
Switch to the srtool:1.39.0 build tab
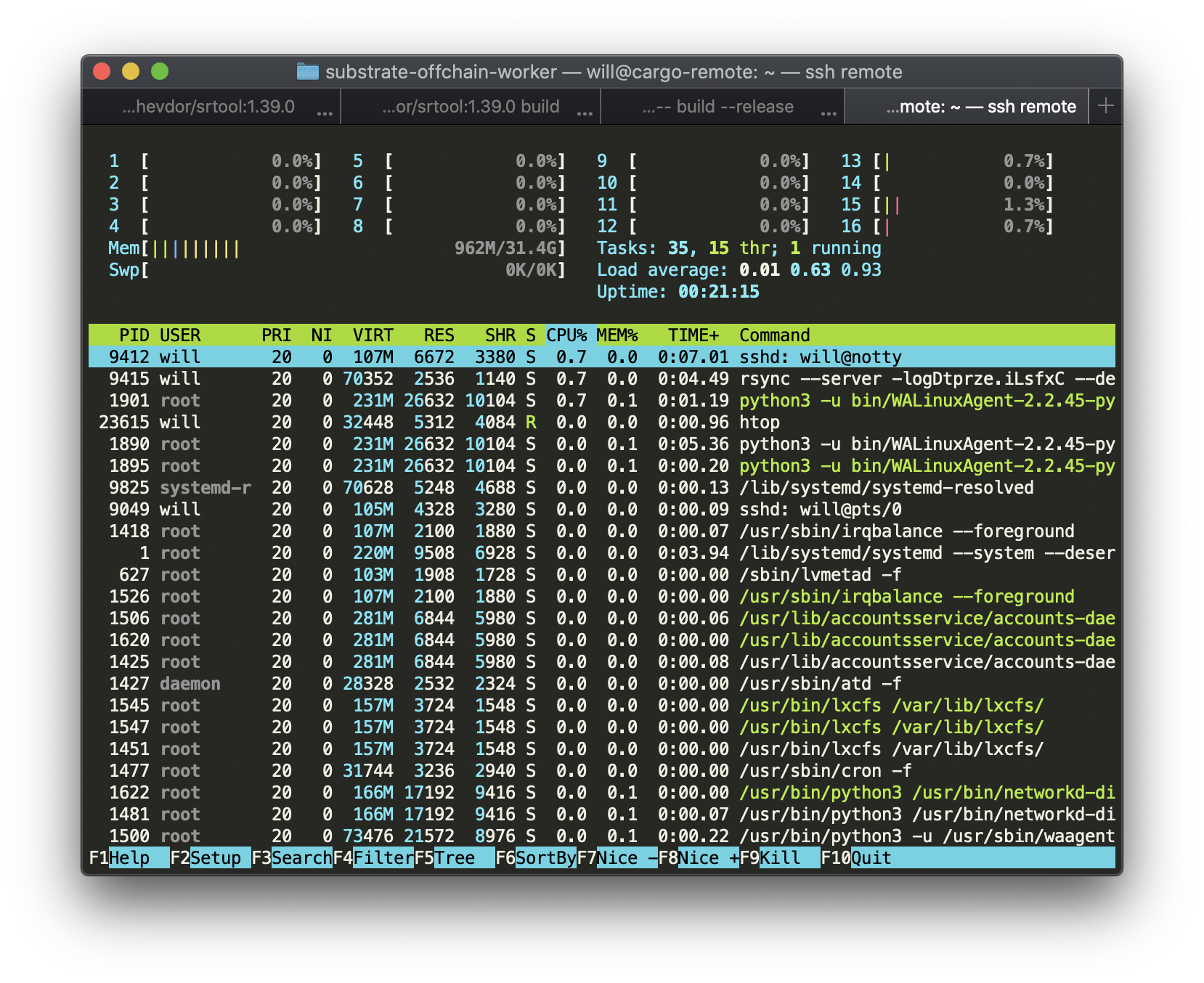point(471,107)
